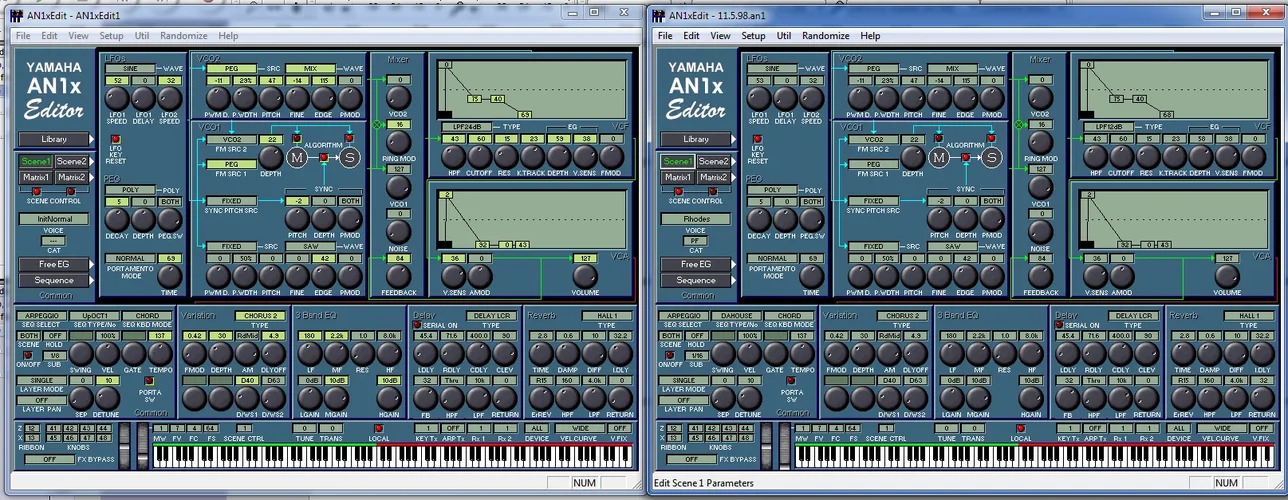
Task: Click the LFO1 SPEED knob in left window
Action: [117, 98]
